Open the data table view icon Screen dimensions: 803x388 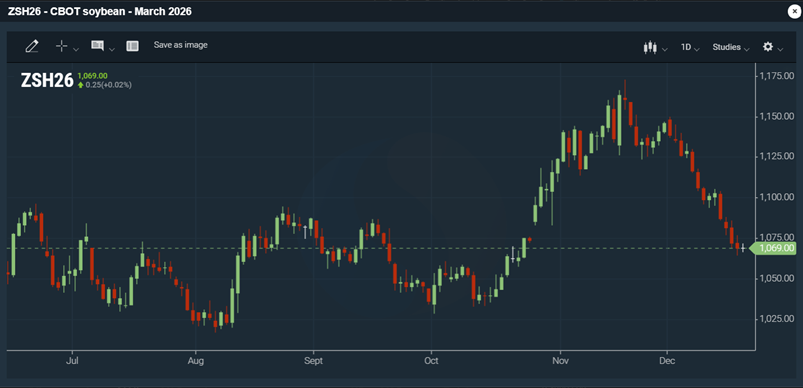133,46
